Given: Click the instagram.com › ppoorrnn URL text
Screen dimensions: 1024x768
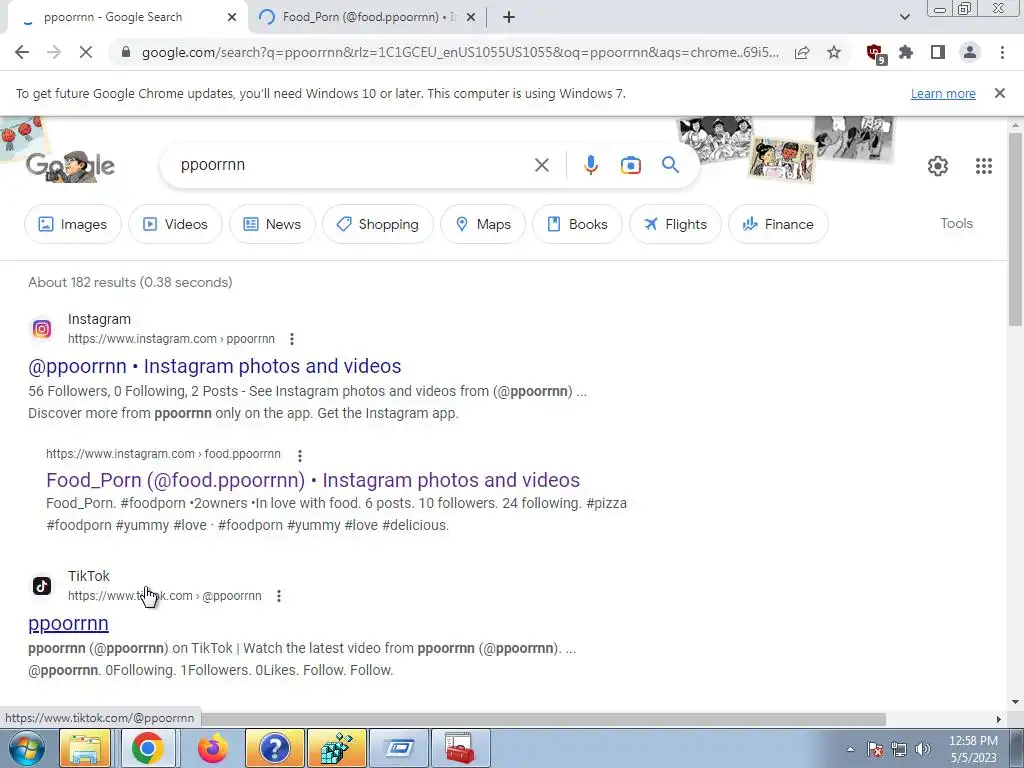Looking at the screenshot, I should (x=171, y=339).
